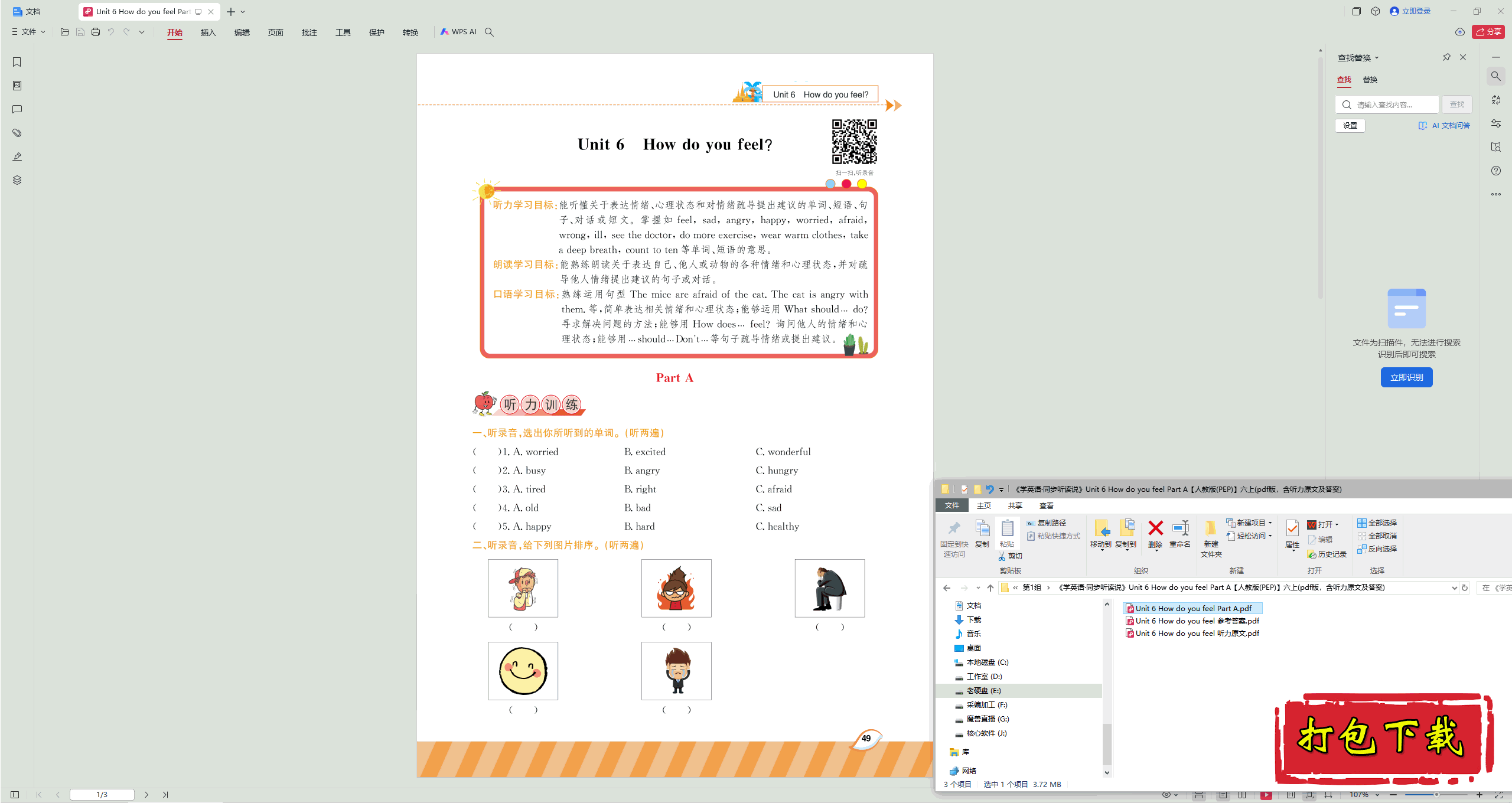The width and height of the screenshot is (1512, 803).
Task: Click the red 分享 share button
Action: (1488, 32)
